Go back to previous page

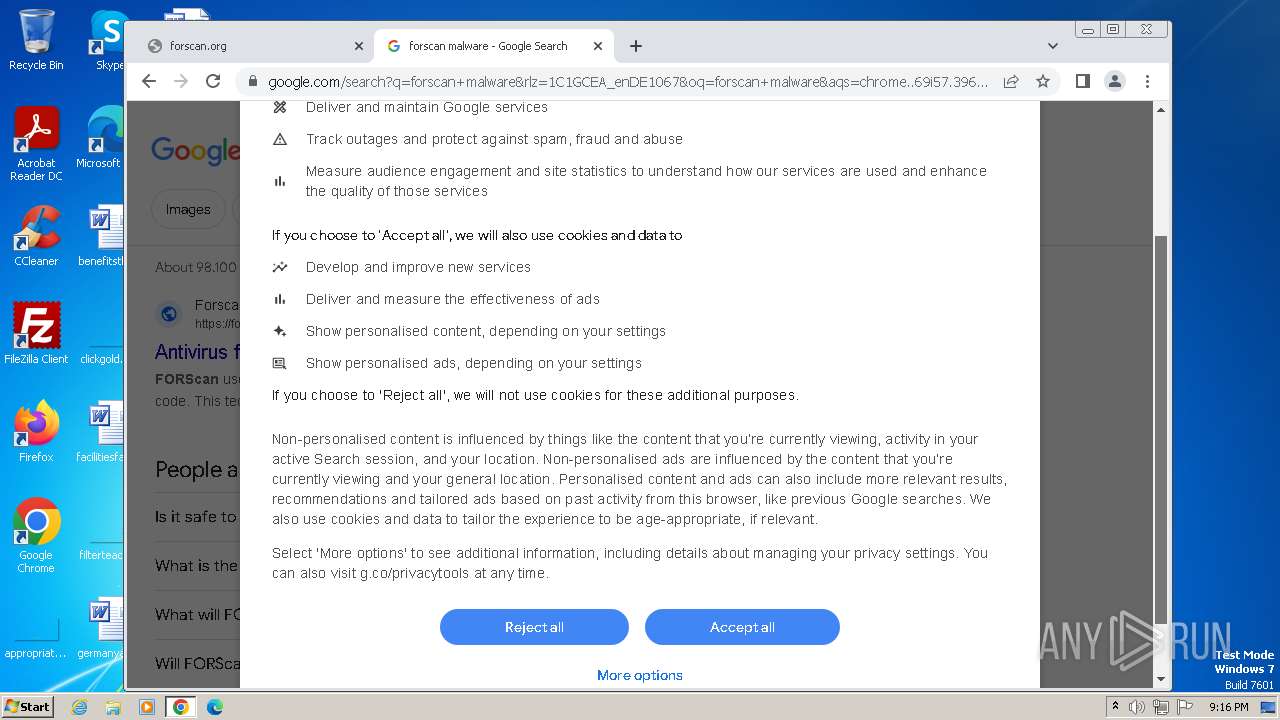tap(149, 81)
